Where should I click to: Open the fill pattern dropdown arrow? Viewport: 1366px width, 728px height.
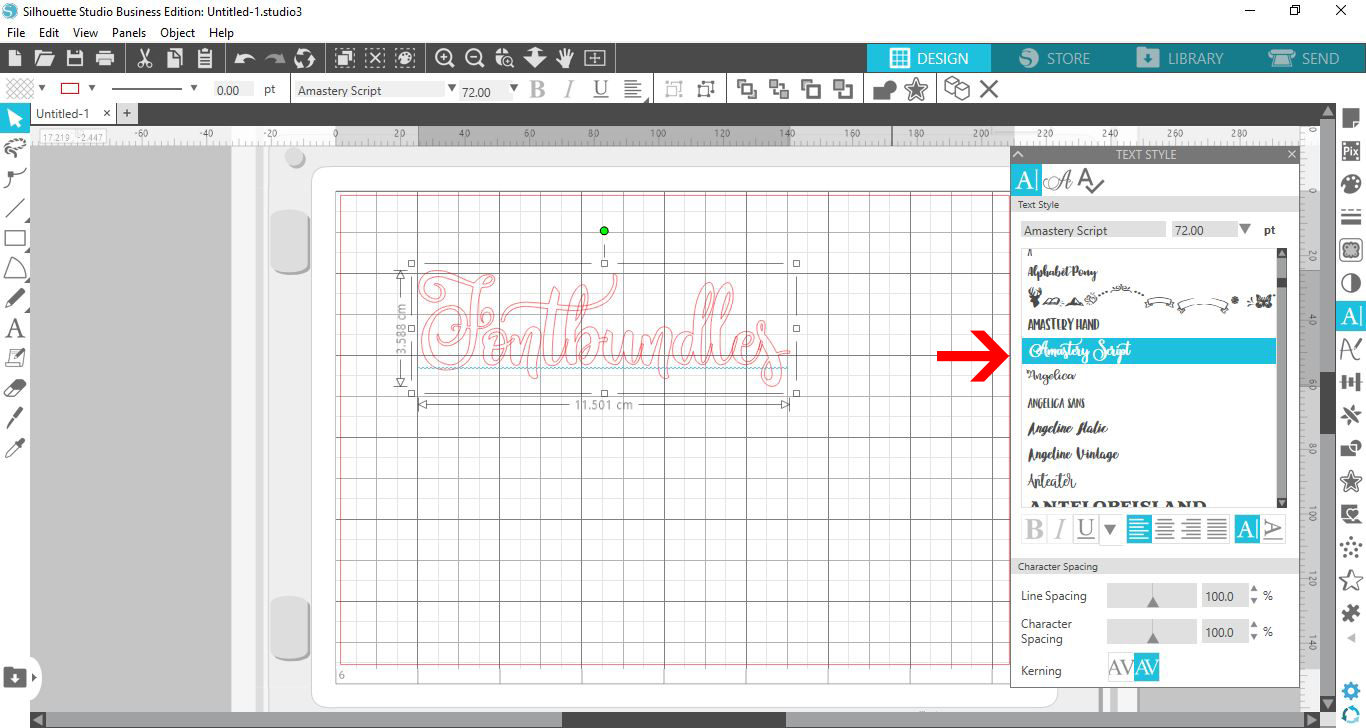42,88
